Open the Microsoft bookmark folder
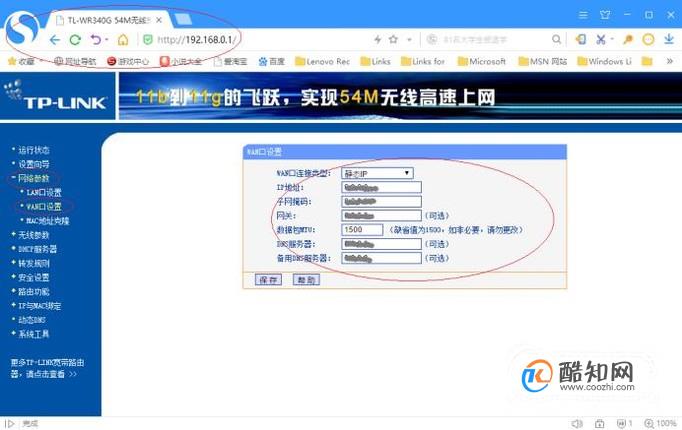682x430 pixels. coord(482,61)
